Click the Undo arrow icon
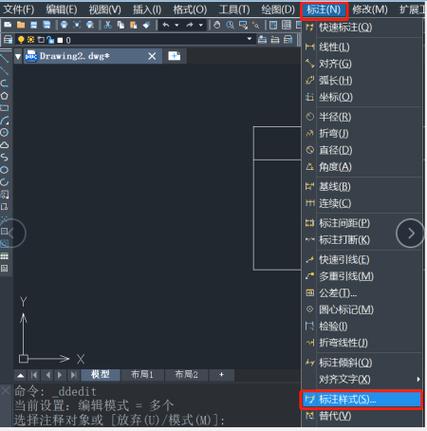This screenshot has height=431, width=427. tap(166, 25)
